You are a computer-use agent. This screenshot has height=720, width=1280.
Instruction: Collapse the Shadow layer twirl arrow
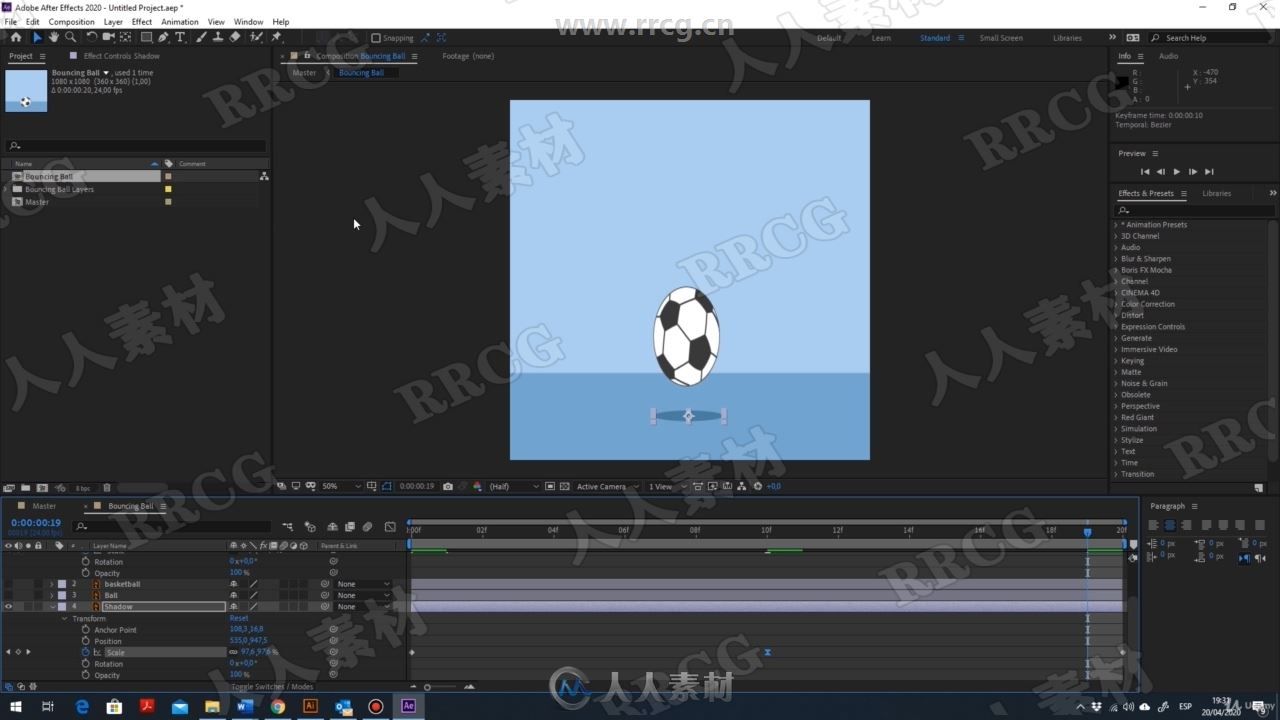[52, 607]
